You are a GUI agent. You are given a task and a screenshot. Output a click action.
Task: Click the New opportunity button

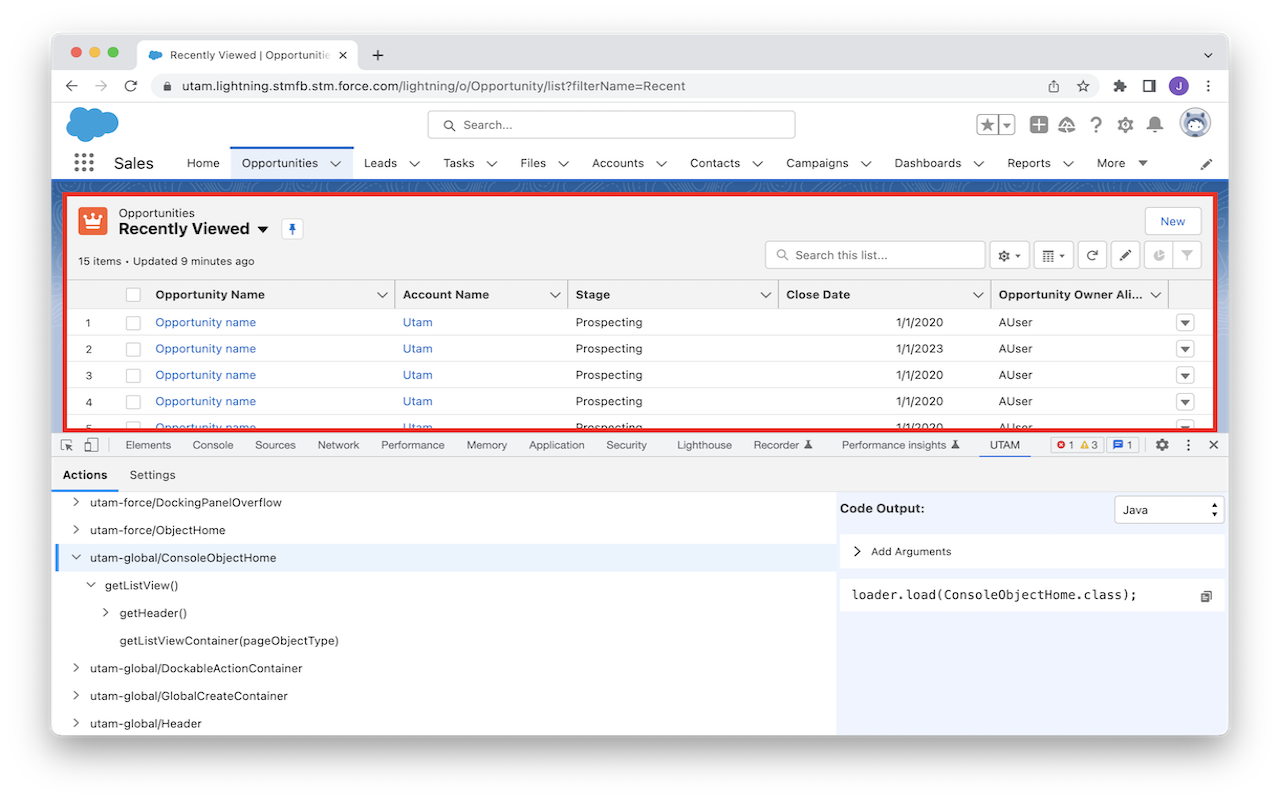coord(1172,222)
